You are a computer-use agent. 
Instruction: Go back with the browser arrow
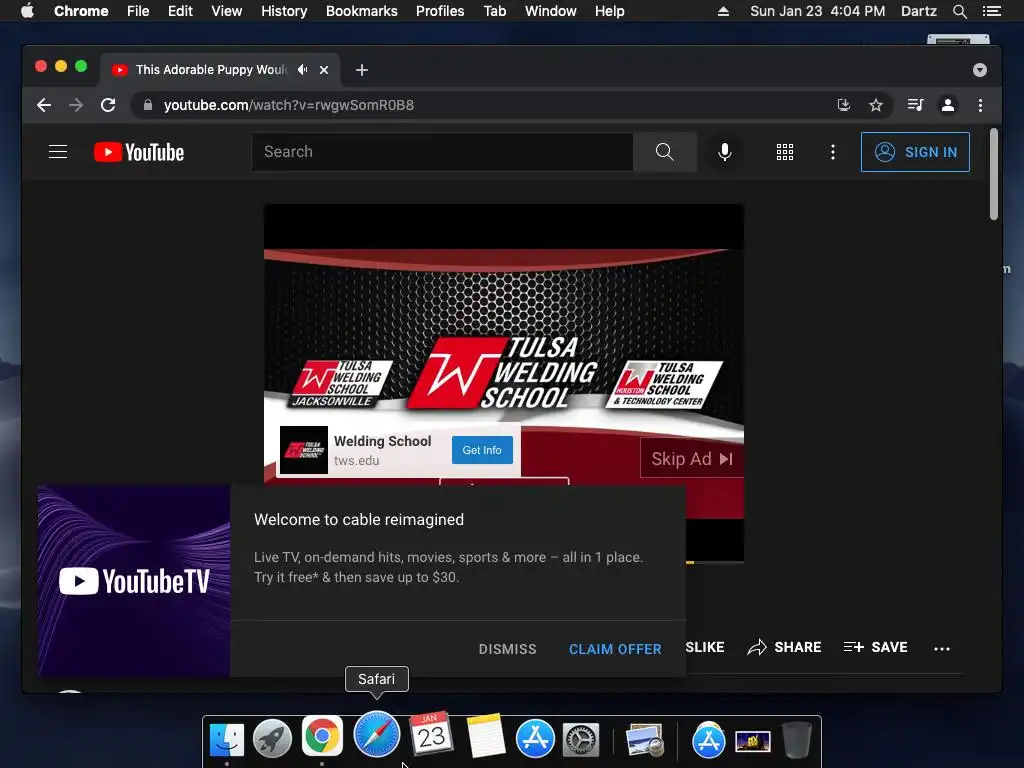coord(44,105)
